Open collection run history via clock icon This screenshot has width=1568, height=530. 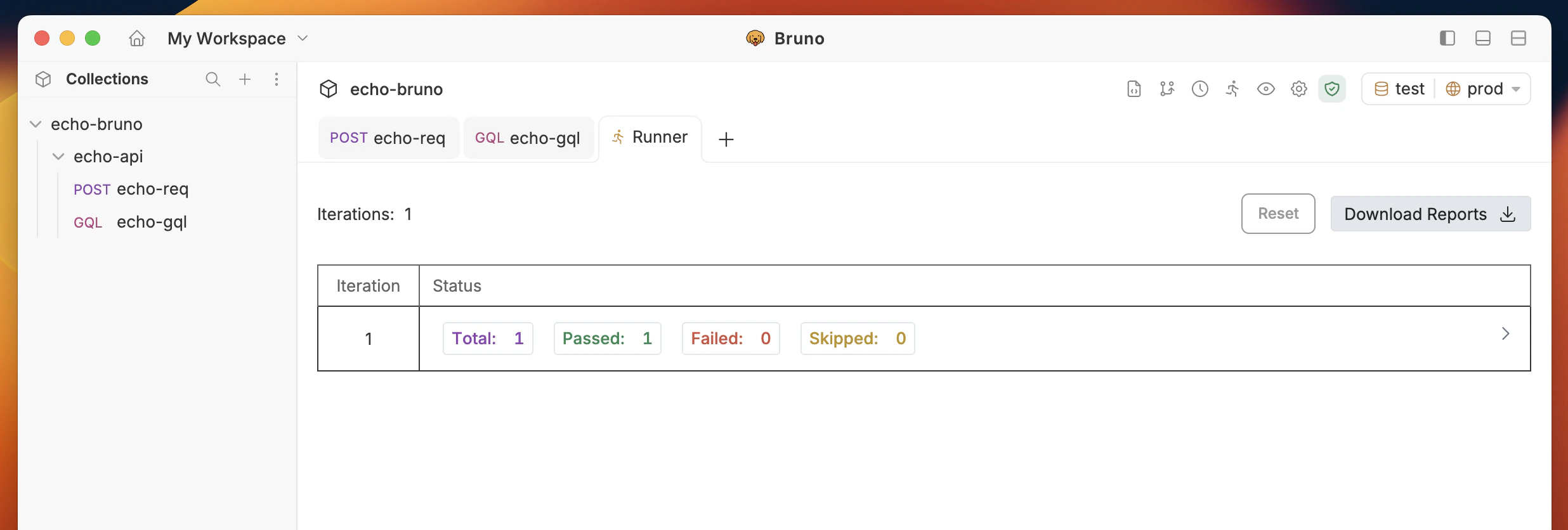[1200, 89]
